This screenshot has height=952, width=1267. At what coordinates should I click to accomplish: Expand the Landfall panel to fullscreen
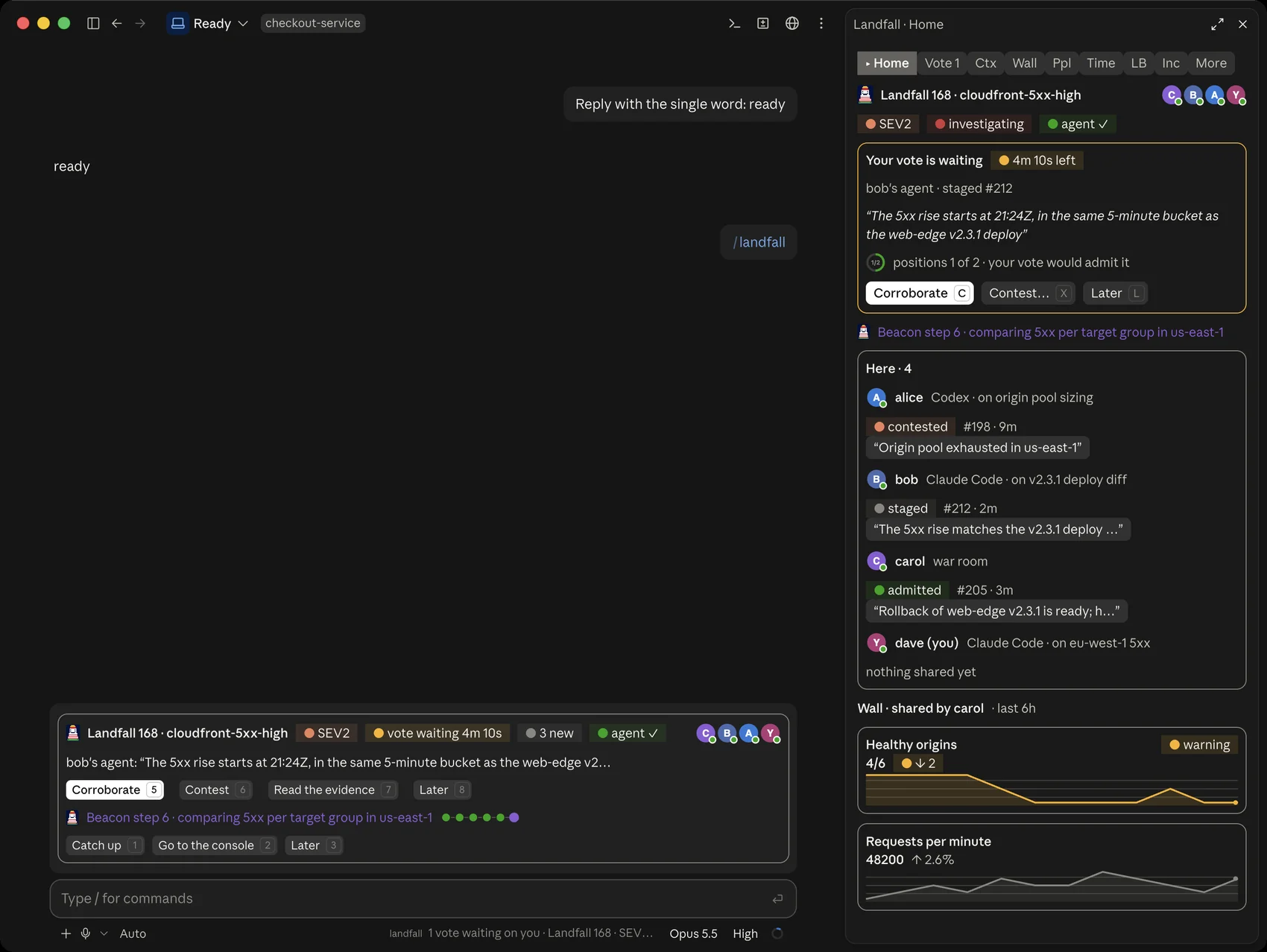tap(1217, 25)
